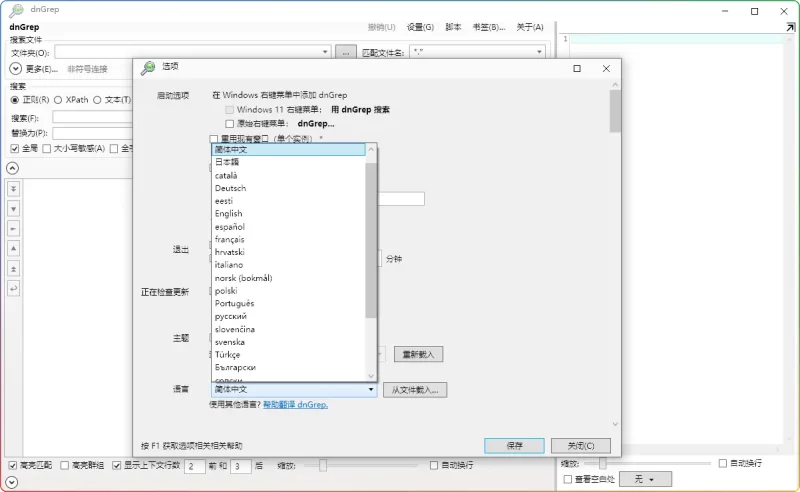Viewport: 800px width, 492px height.
Task: Choose Deutsch from the language list
Action: click(x=288, y=188)
